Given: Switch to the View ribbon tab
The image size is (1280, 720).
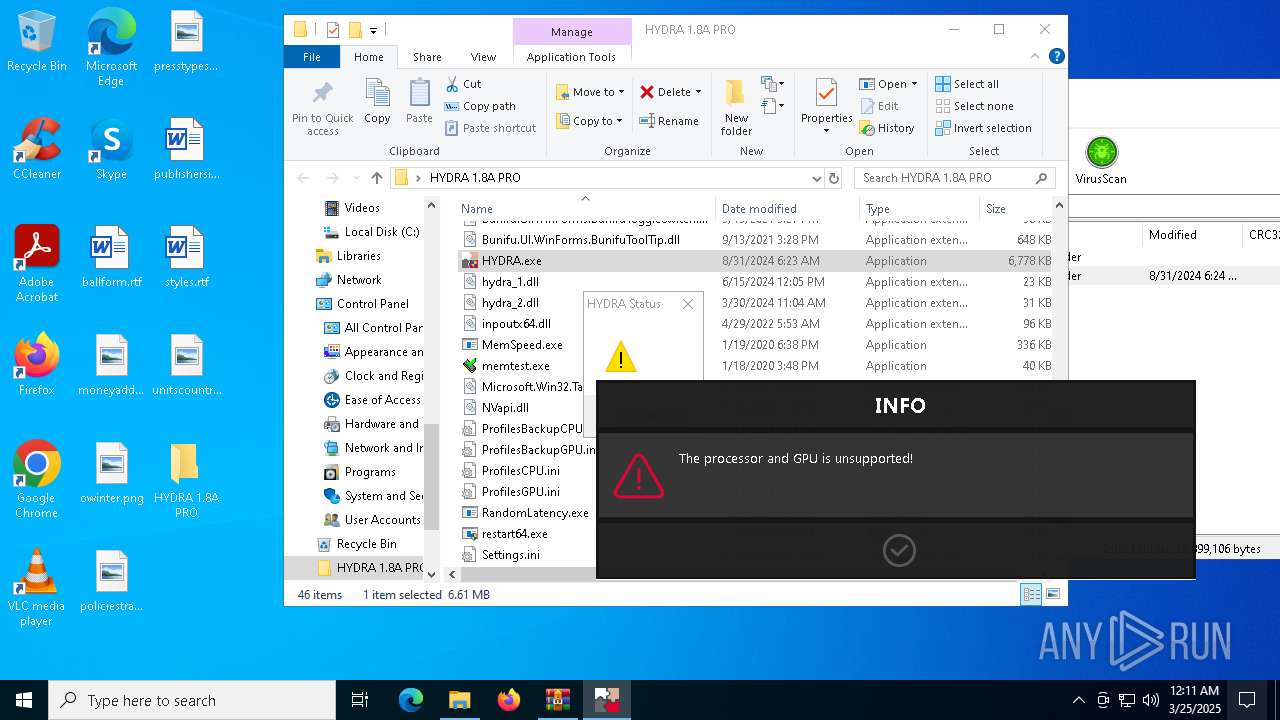Looking at the screenshot, I should (483, 57).
